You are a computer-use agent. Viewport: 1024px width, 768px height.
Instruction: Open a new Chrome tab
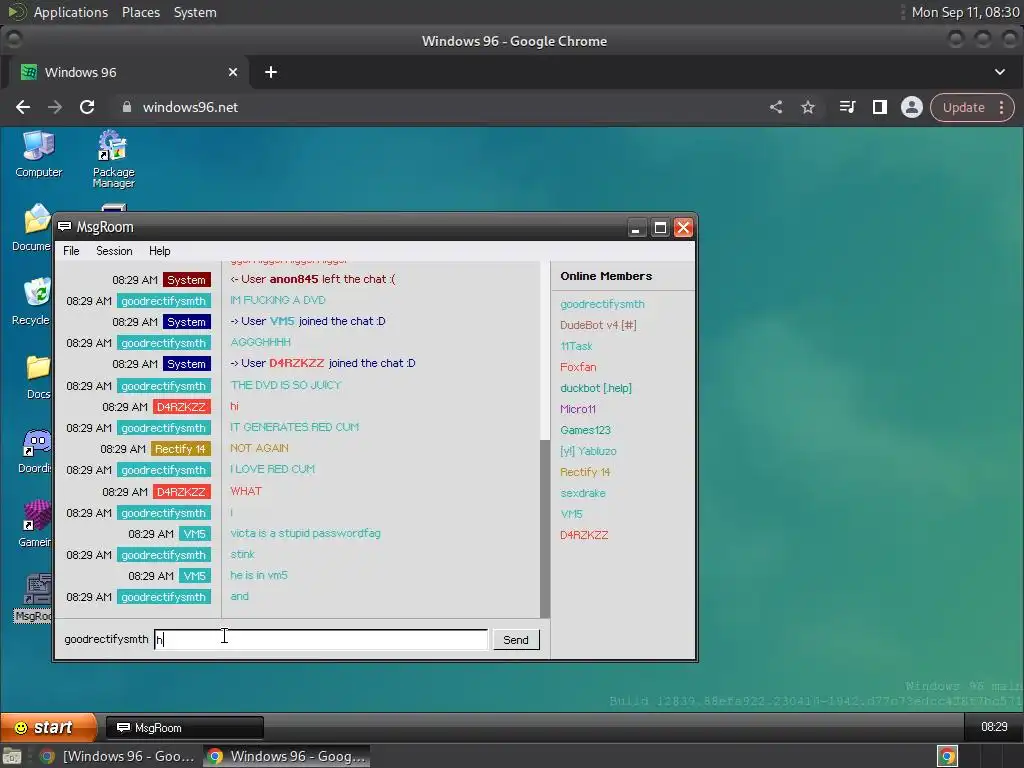[x=271, y=72]
